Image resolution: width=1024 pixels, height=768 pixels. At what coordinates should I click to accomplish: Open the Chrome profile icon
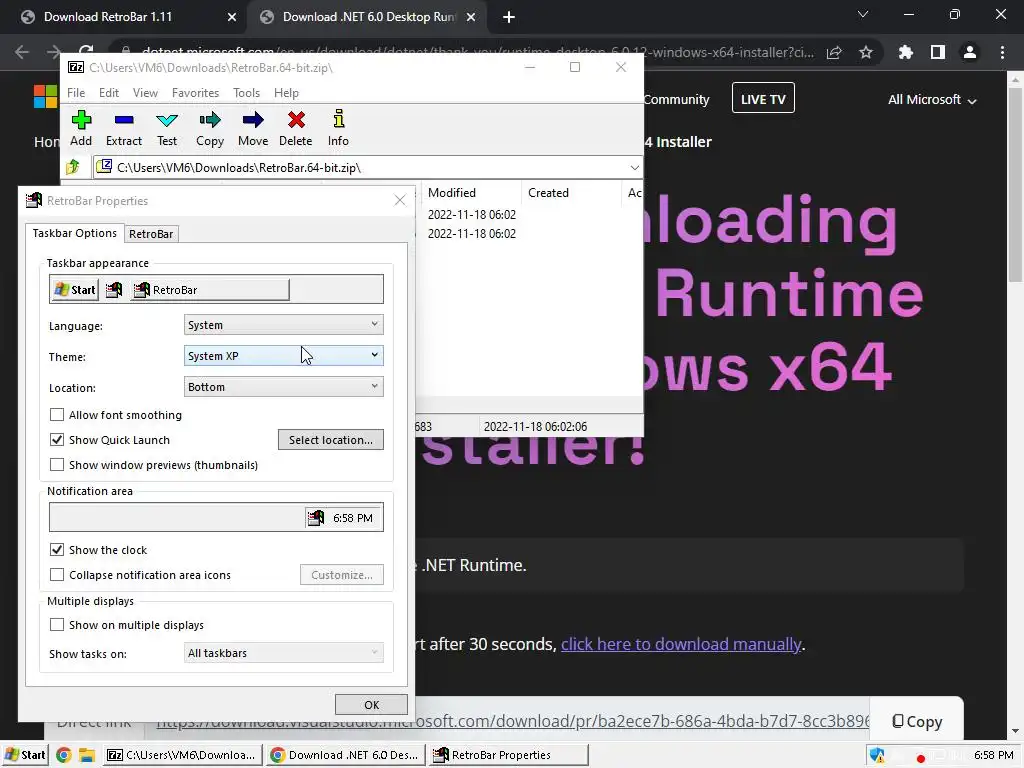coord(970,52)
